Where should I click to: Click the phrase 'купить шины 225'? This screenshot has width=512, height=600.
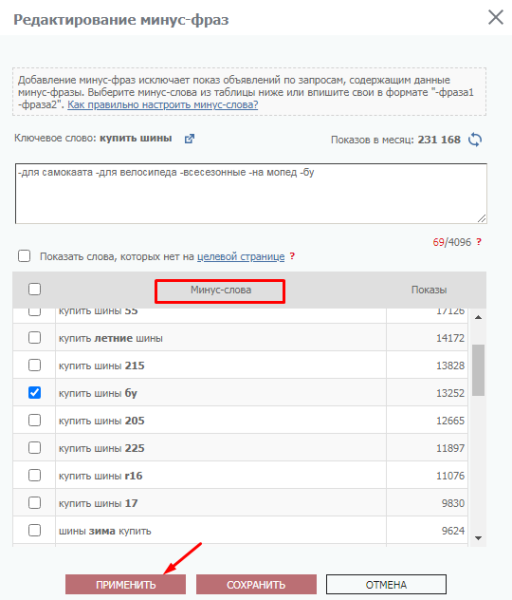[101, 449]
